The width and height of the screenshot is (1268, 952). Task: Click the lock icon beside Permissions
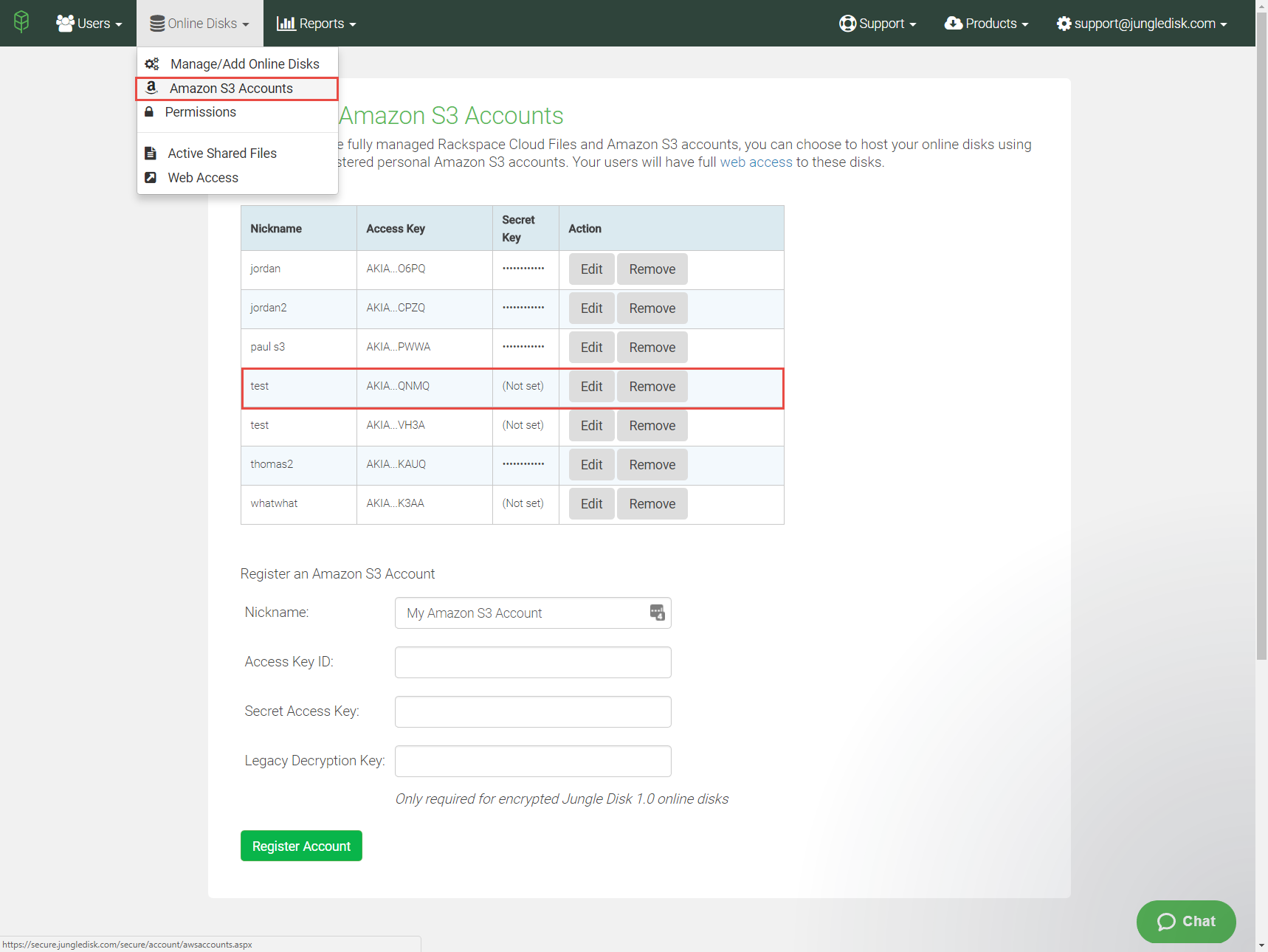tap(149, 112)
